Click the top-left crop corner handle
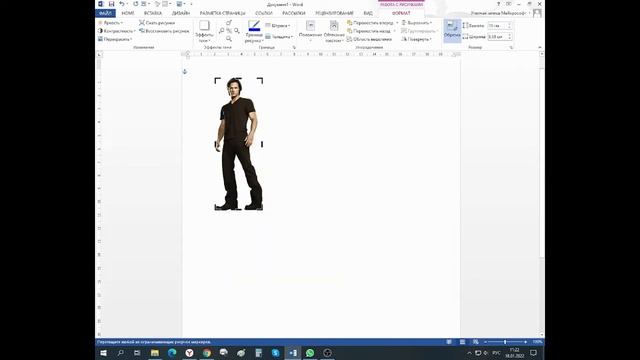Viewport: 640px width, 360px height. [217, 80]
